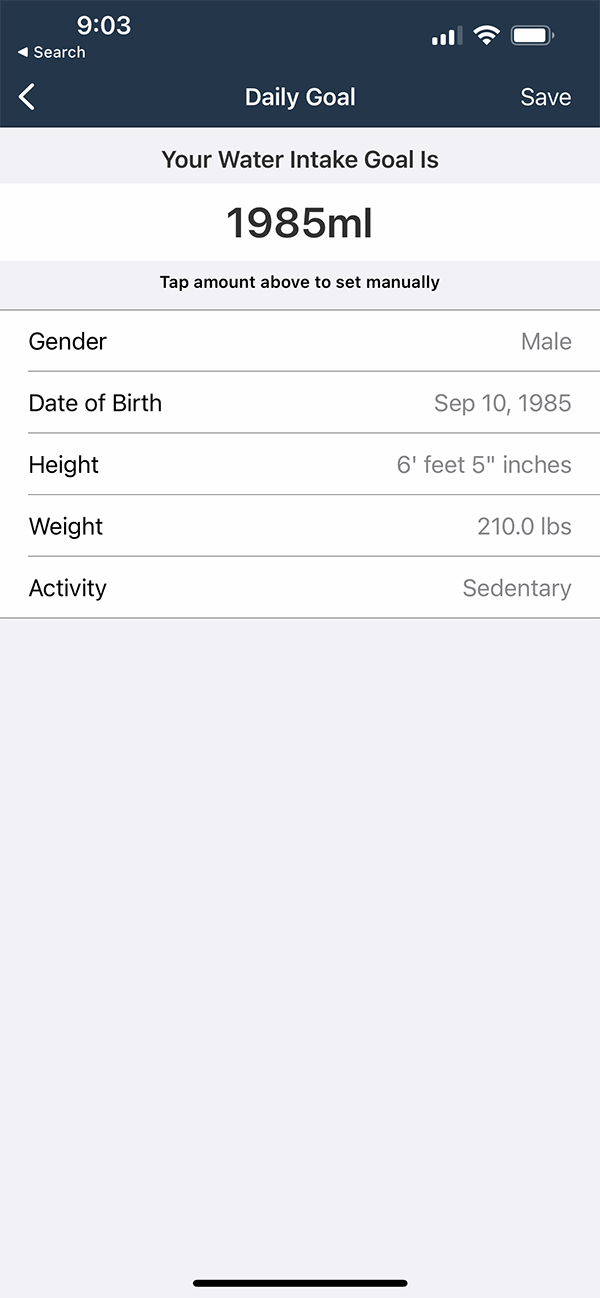Change the 6' feet 5" inches value

click(x=484, y=465)
